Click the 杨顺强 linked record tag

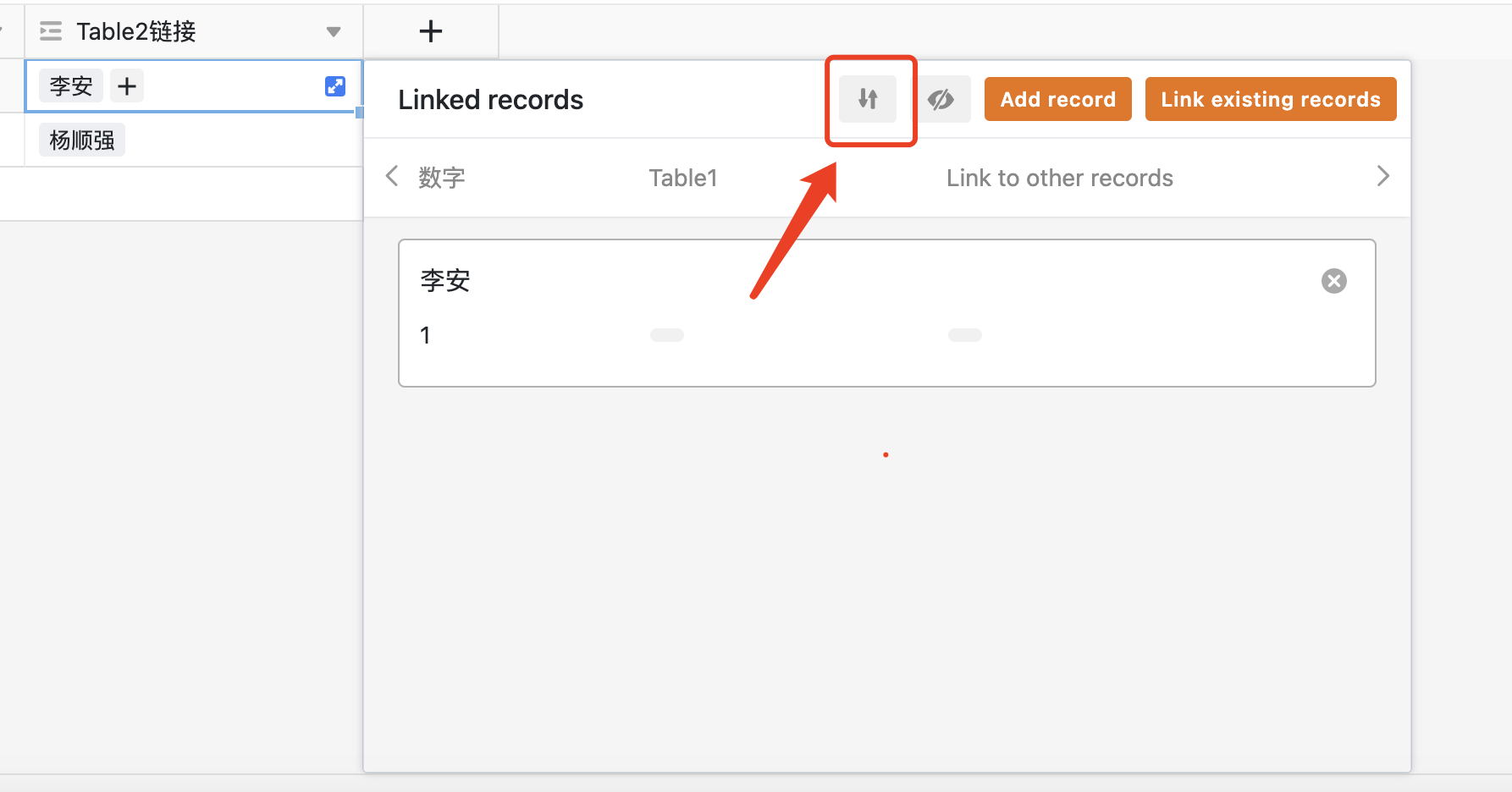coord(82,140)
